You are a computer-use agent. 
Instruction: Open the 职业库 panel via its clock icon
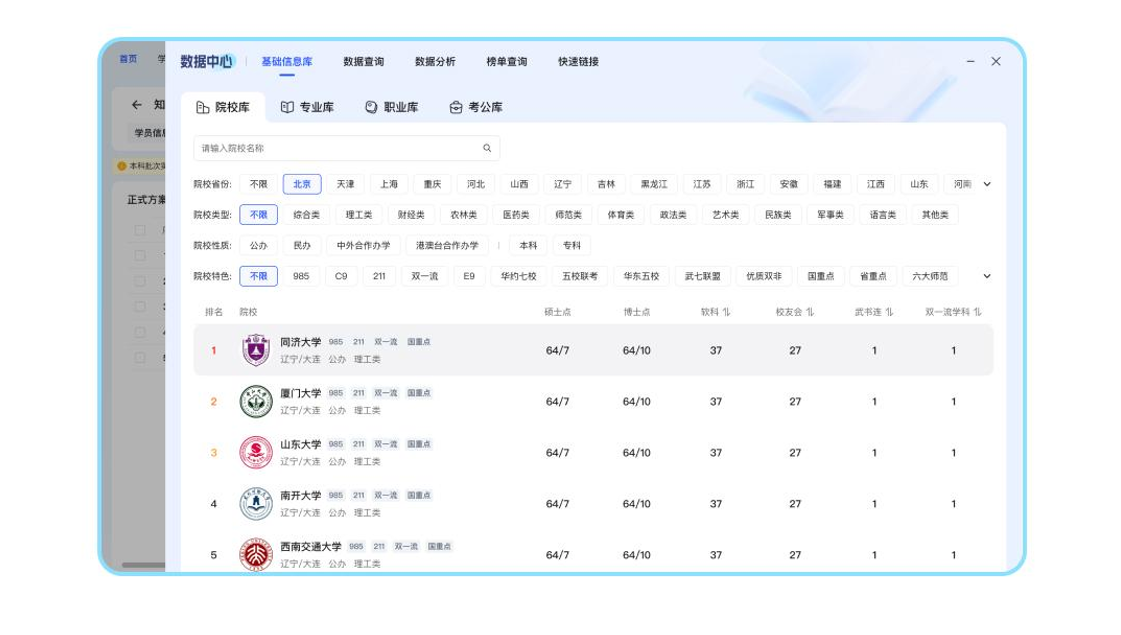pyautogui.click(x=368, y=105)
